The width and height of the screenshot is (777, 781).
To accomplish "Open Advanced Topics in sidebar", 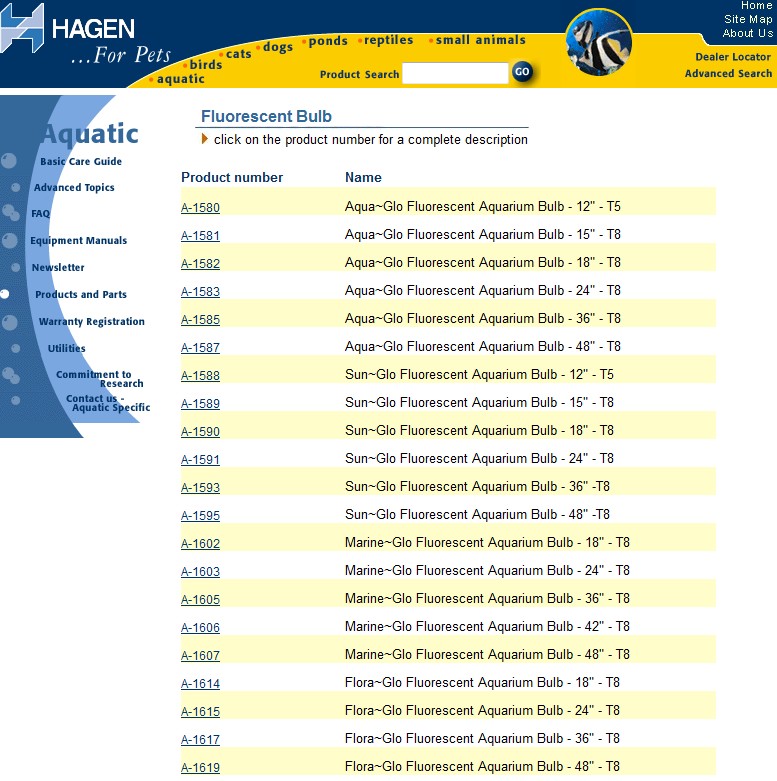I will coord(74,188).
